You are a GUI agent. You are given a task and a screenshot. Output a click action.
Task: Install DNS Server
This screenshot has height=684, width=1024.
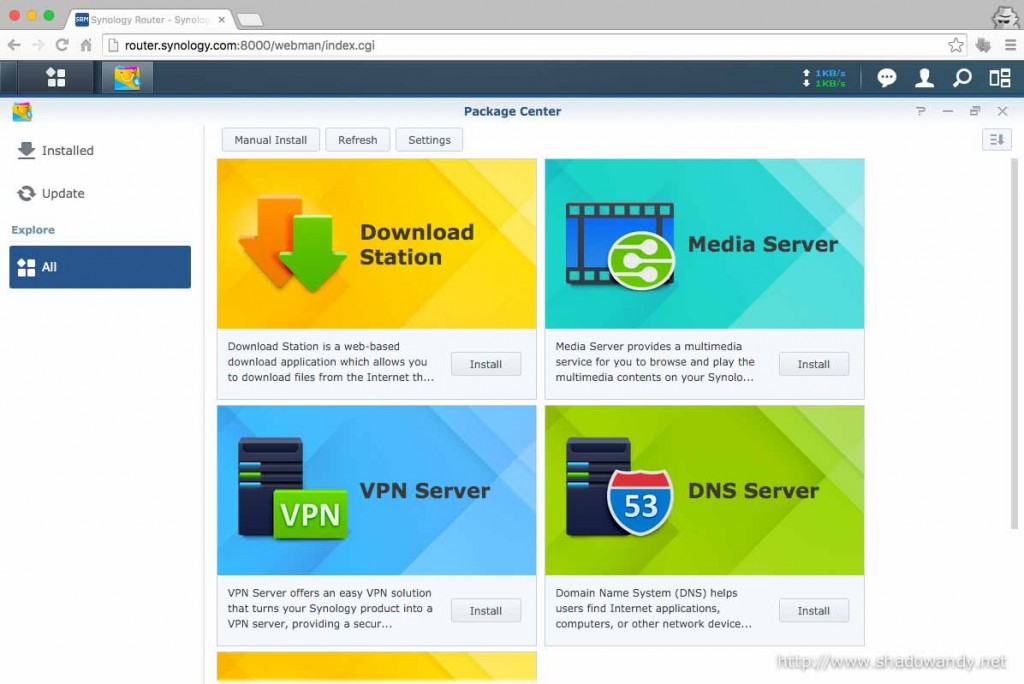pos(814,611)
